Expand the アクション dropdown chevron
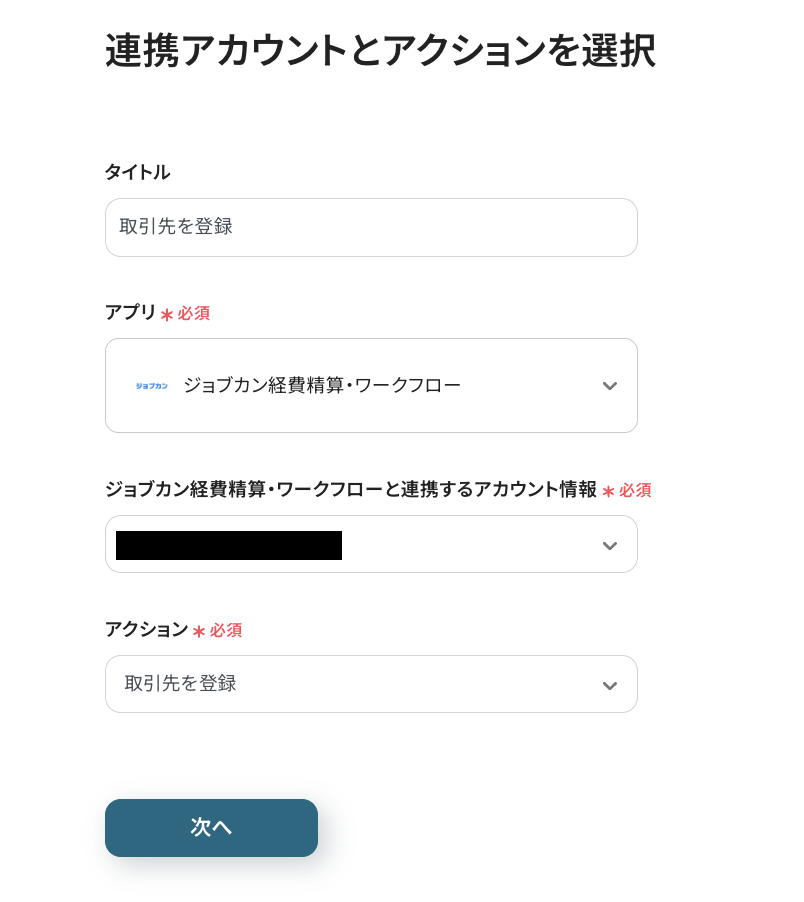This screenshot has width=804, height=902. 609,685
